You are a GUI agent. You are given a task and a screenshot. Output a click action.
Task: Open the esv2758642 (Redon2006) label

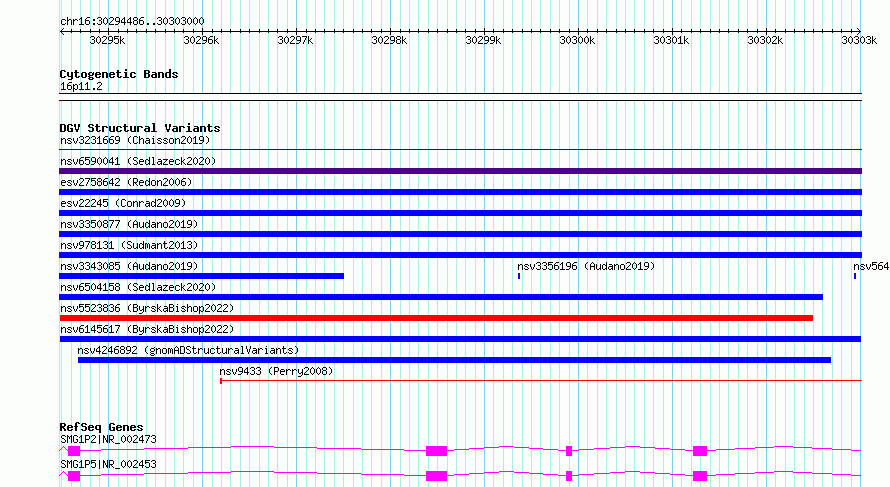[x=126, y=182]
